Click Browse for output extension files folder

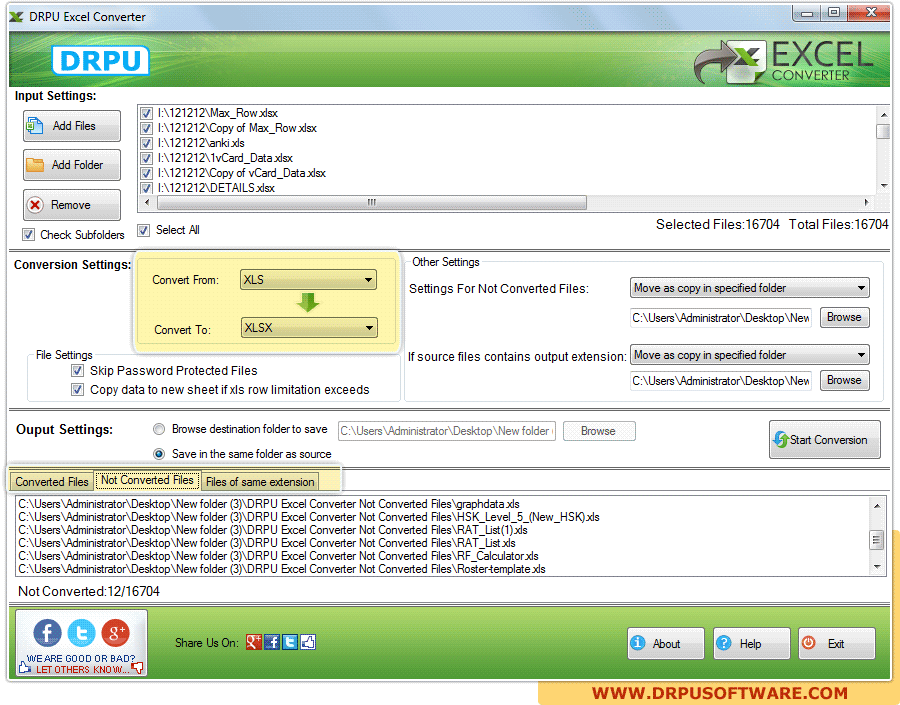844,380
